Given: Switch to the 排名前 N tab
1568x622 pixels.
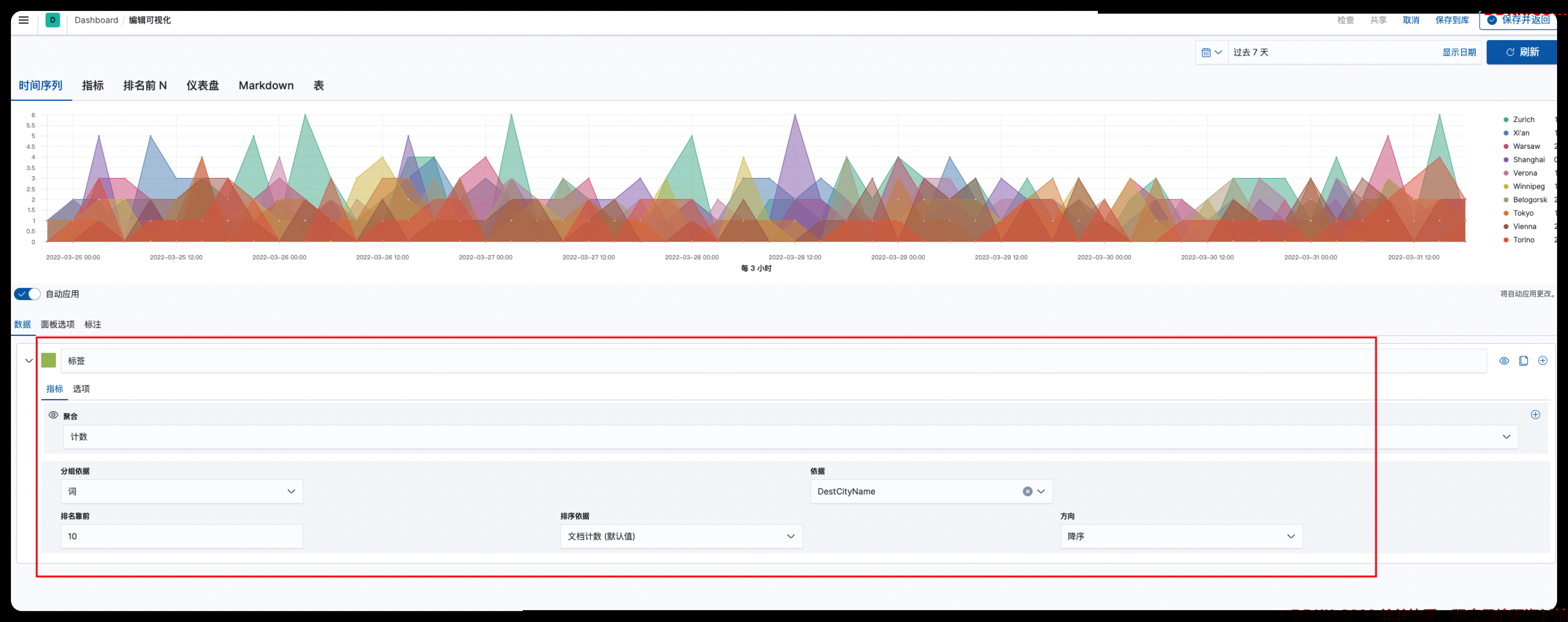Looking at the screenshot, I should (145, 86).
